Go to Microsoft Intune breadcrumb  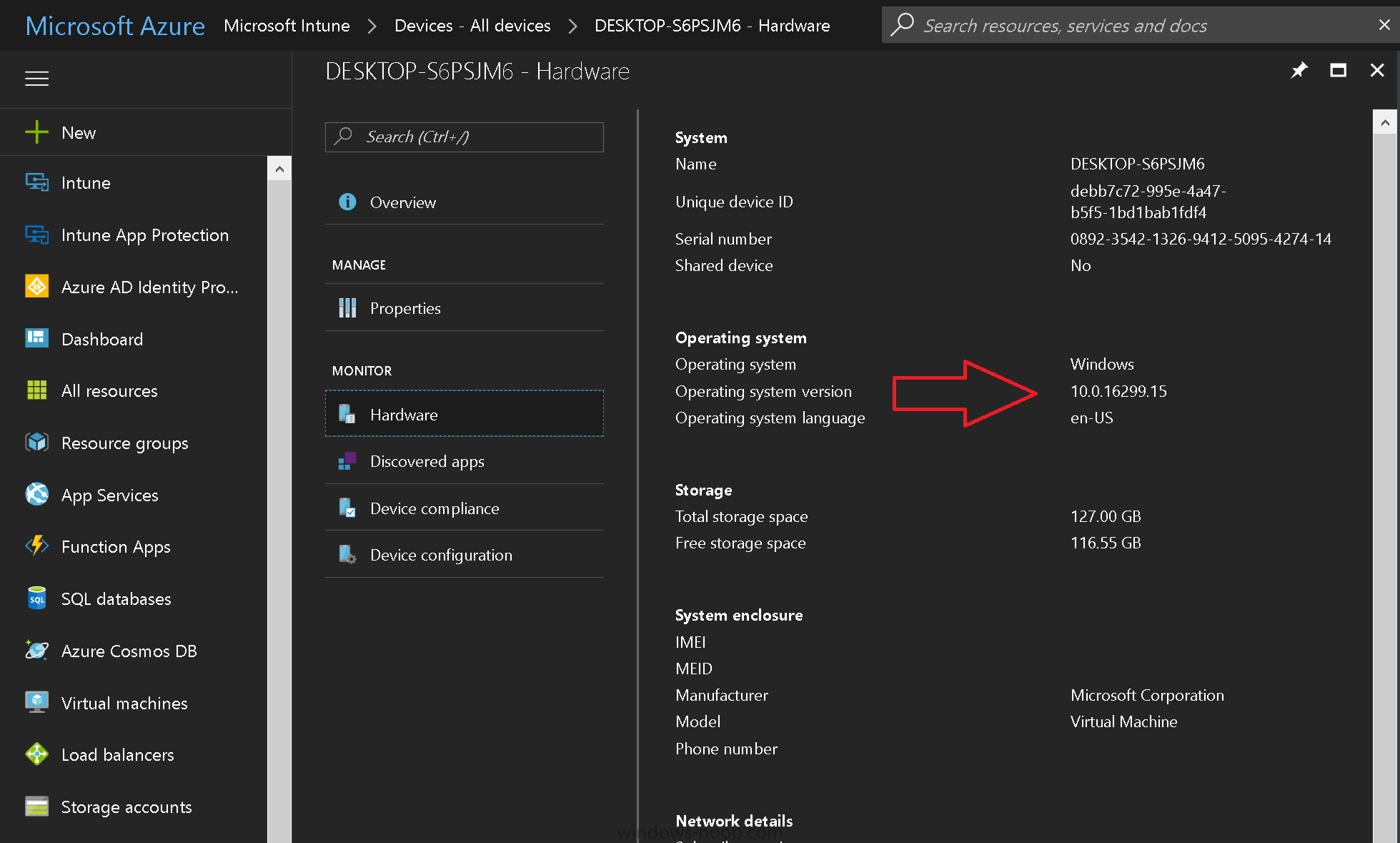(x=287, y=26)
